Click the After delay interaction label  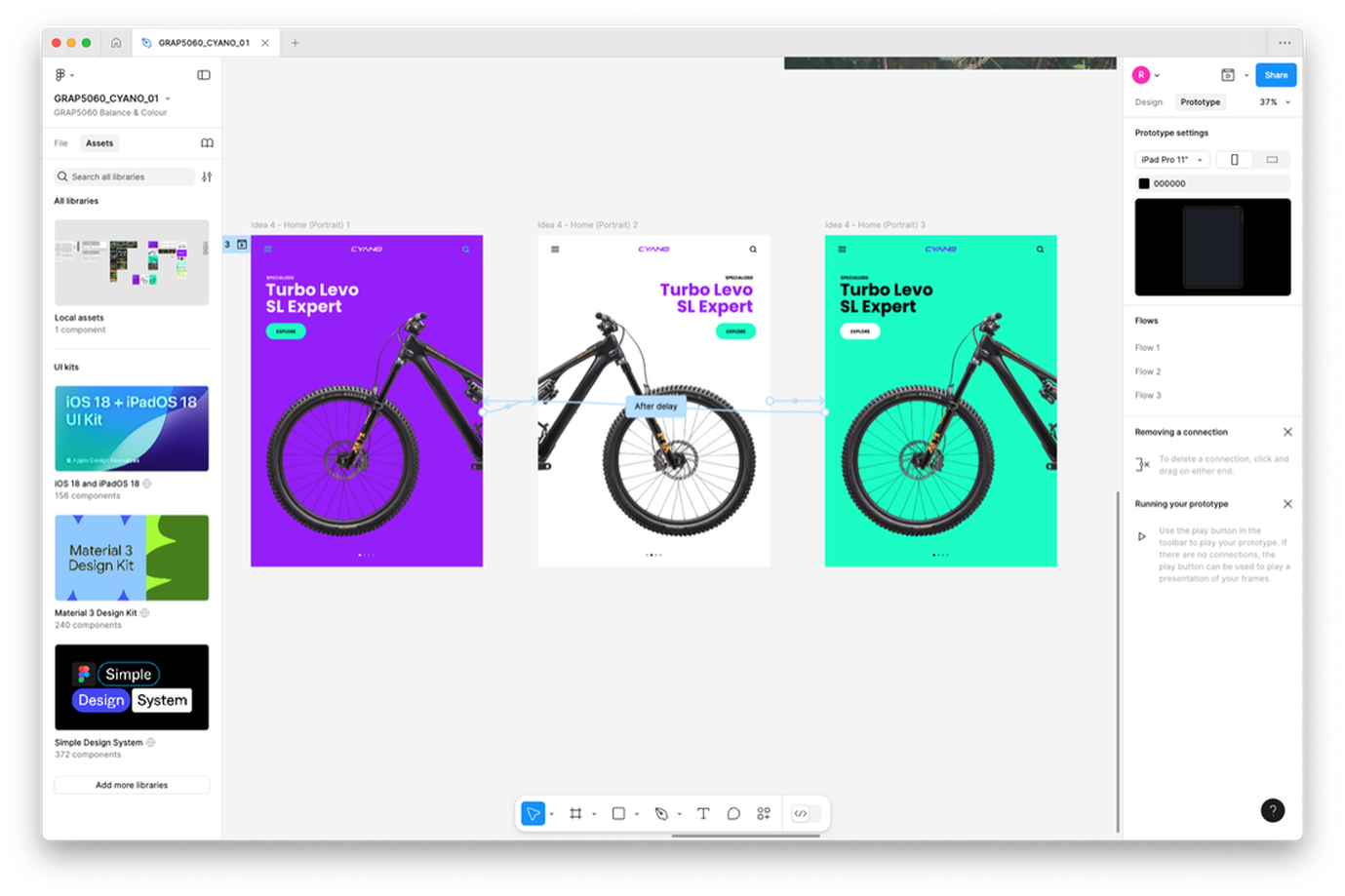[655, 407]
